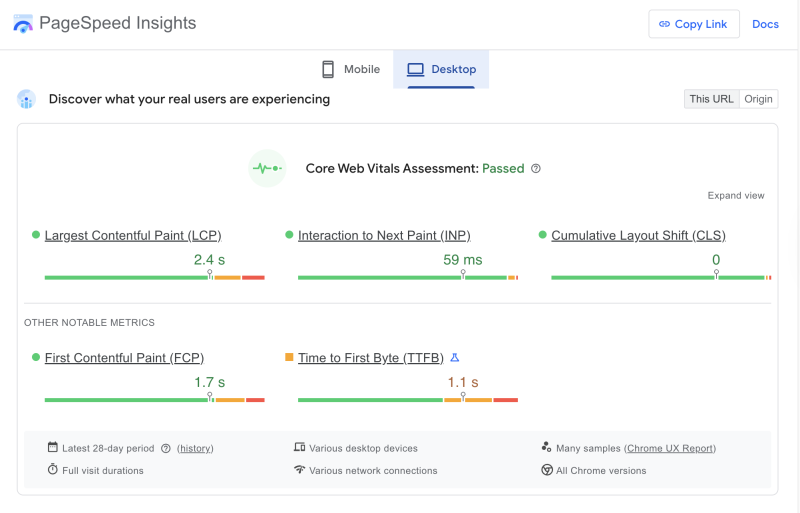Image resolution: width=800 pixels, height=513 pixels.
Task: Click the TTFB experimental flask icon
Action: click(455, 358)
